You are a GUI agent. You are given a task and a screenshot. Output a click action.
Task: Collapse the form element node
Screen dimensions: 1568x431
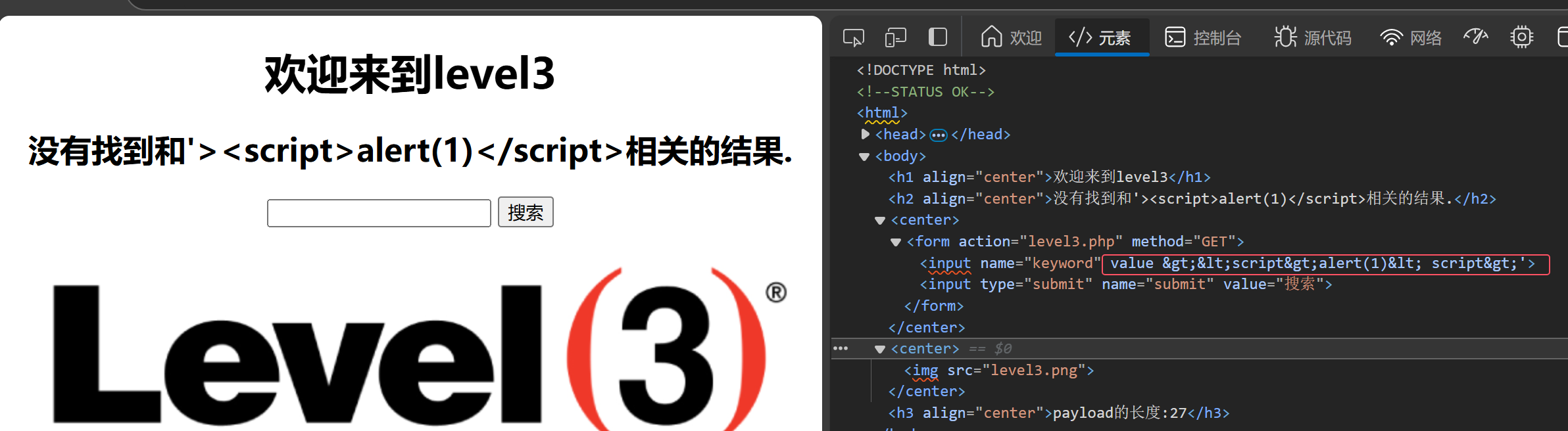pyautogui.click(x=896, y=242)
